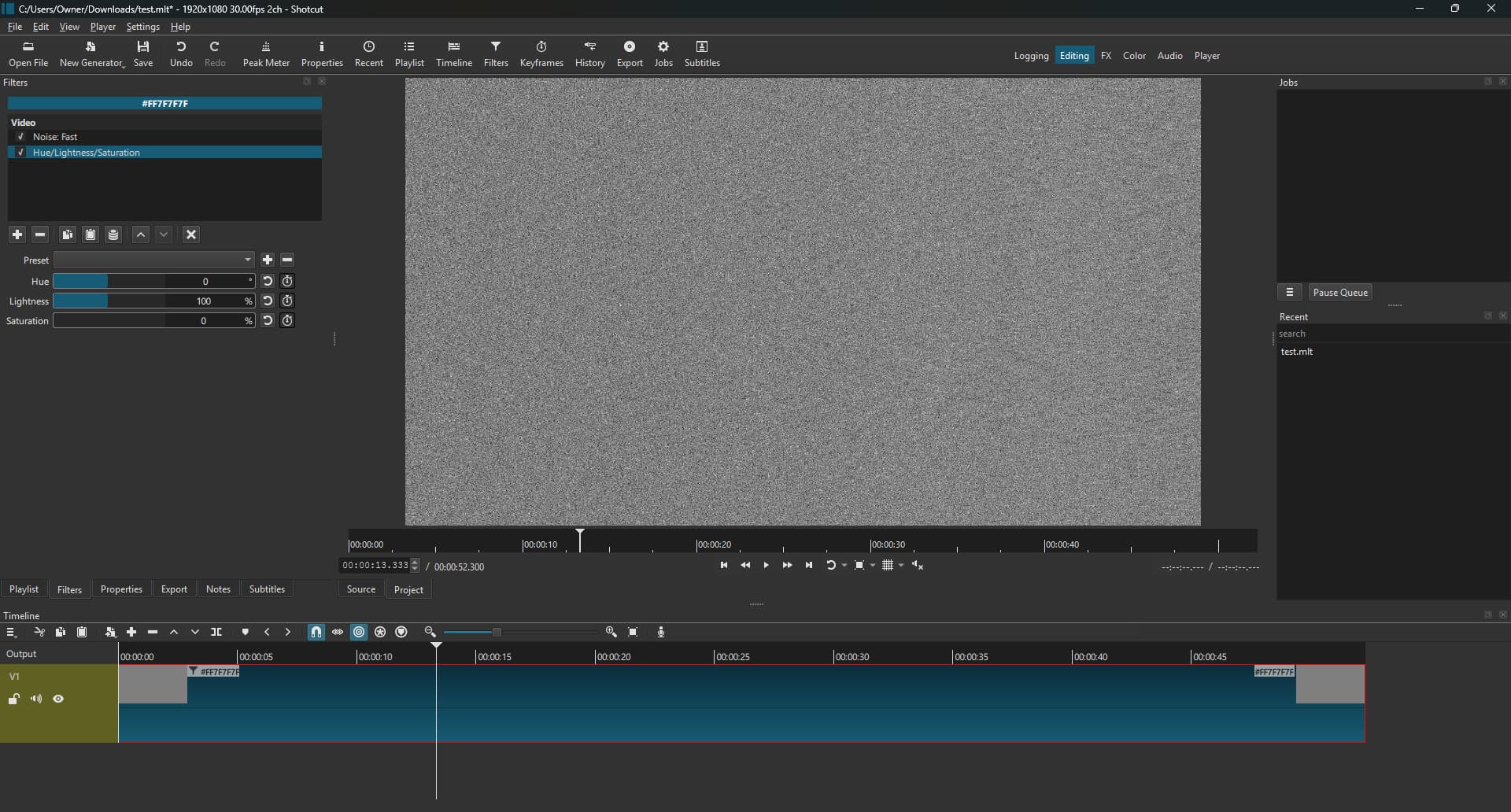Hide track V1 with the eye icon
Viewport: 1511px width, 812px height.
pyautogui.click(x=58, y=699)
